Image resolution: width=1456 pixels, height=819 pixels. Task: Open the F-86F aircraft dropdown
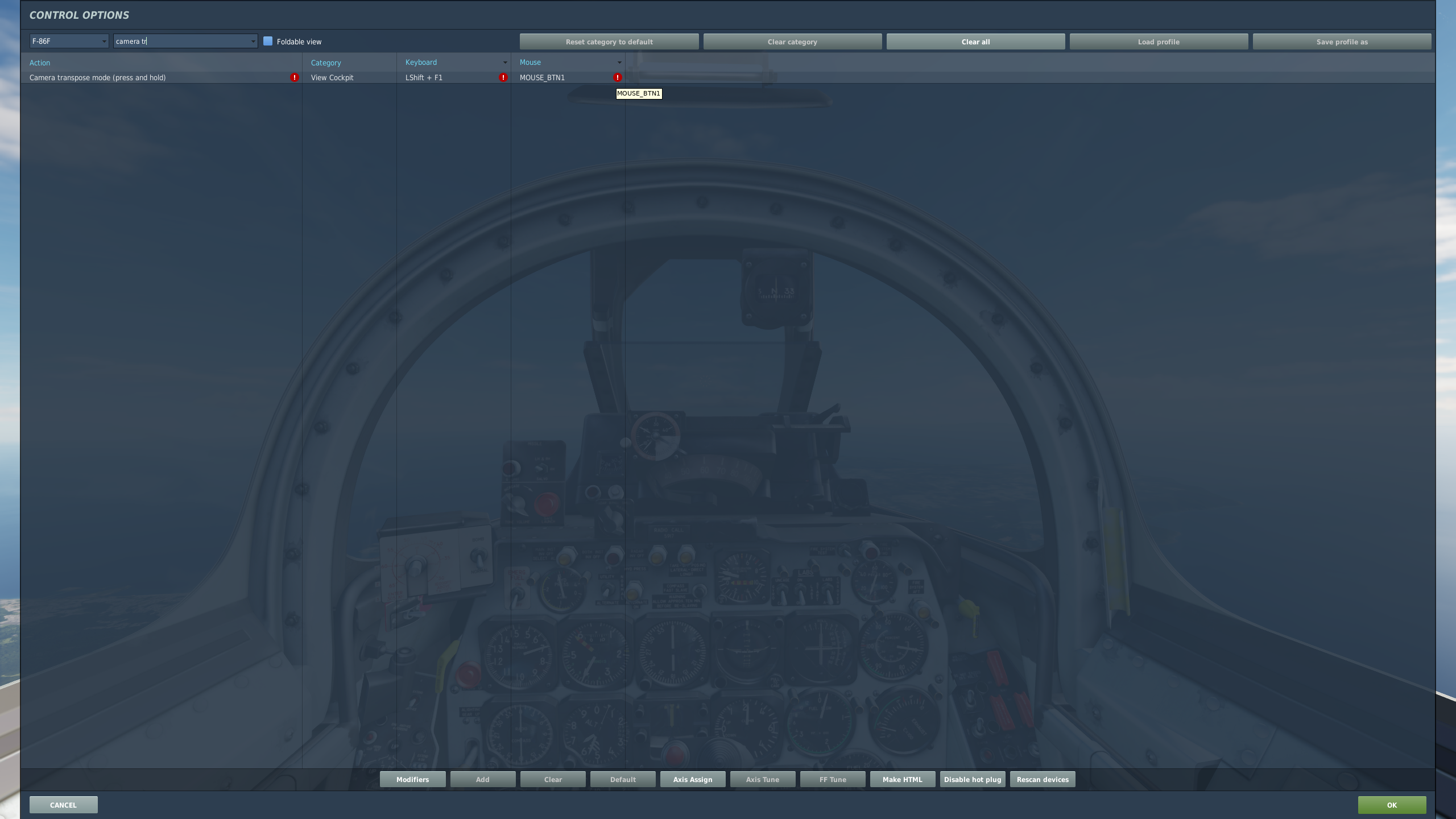pyautogui.click(x=69, y=41)
